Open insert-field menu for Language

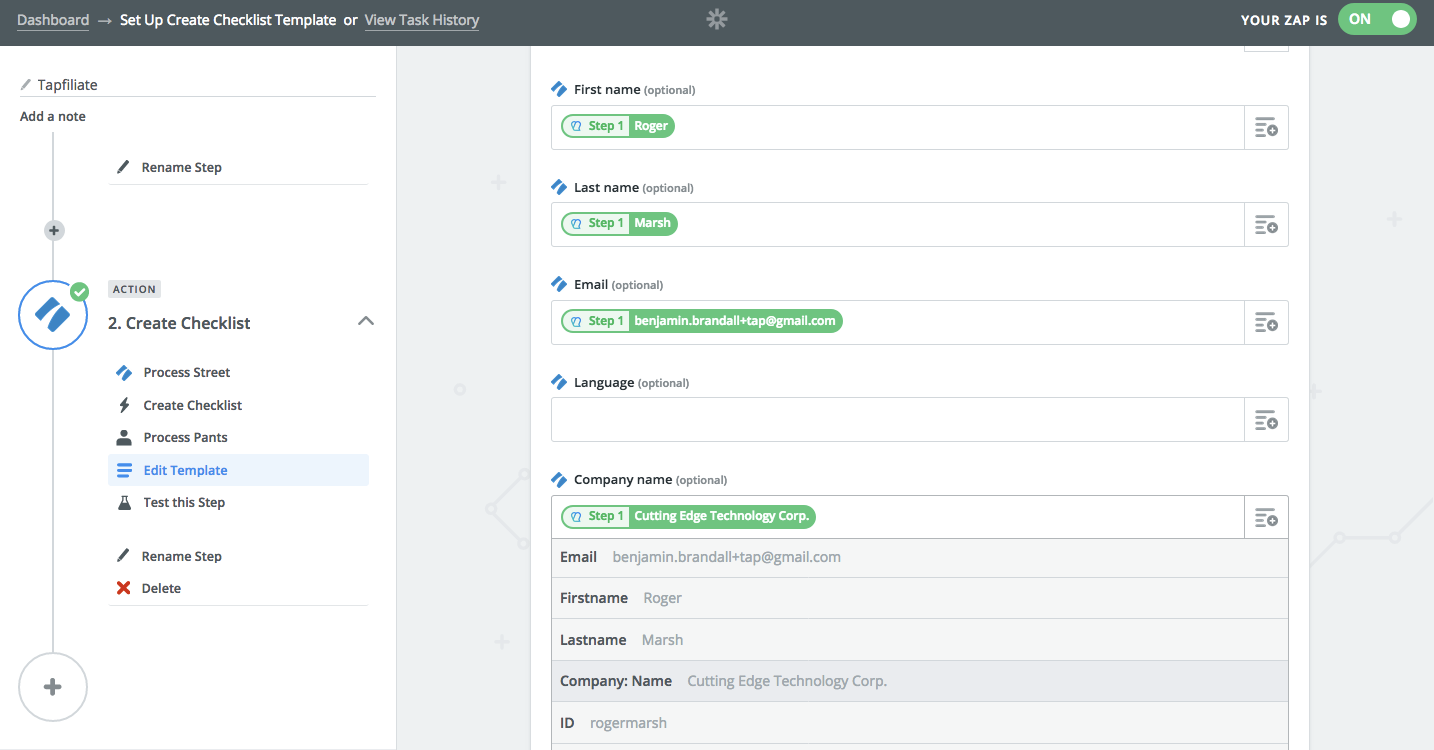point(1266,419)
